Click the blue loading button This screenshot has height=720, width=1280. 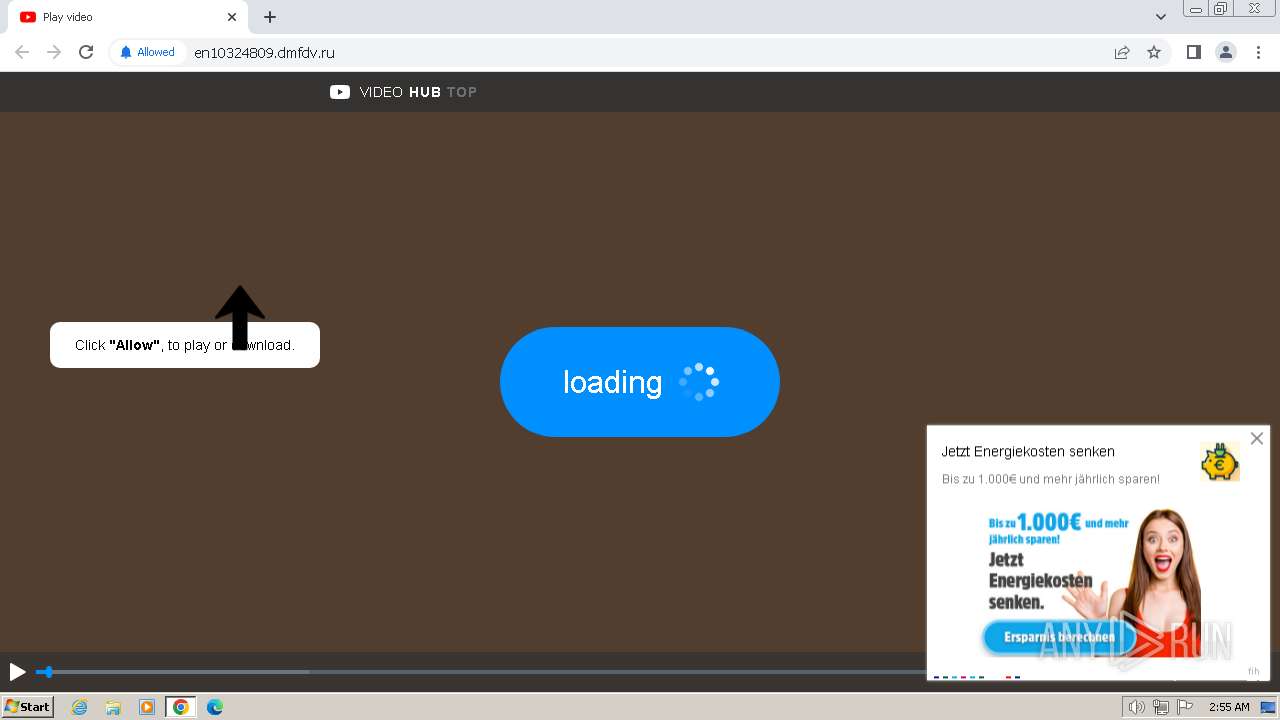(640, 382)
